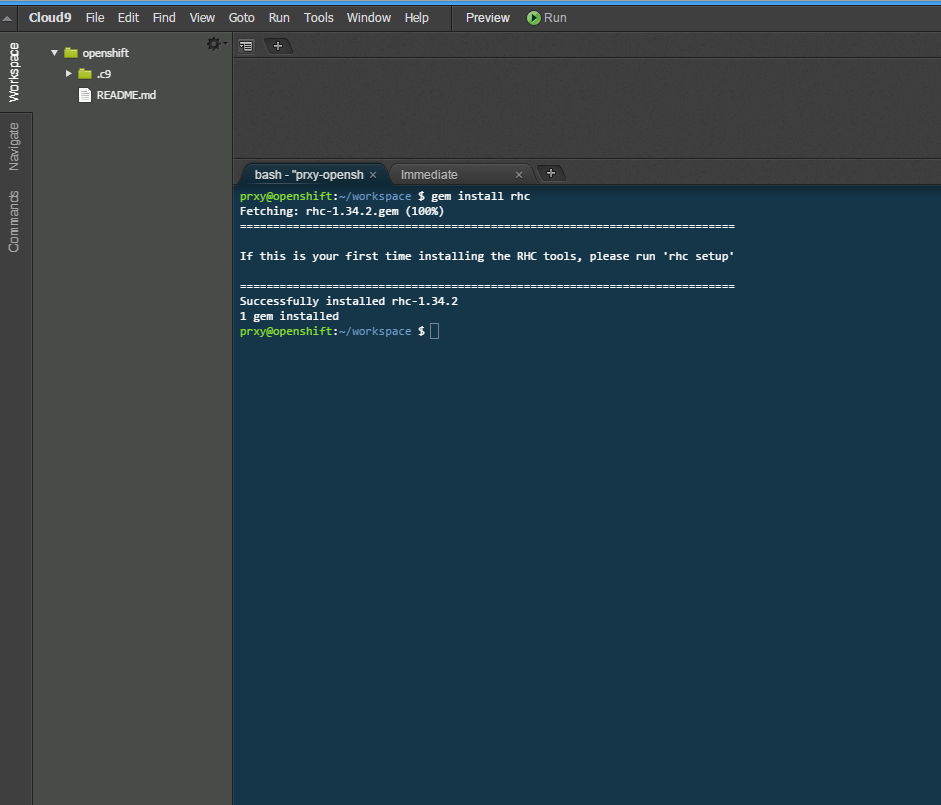Open the Cloud9 menu
Viewport: 941px width, 805px height.
[x=50, y=18]
